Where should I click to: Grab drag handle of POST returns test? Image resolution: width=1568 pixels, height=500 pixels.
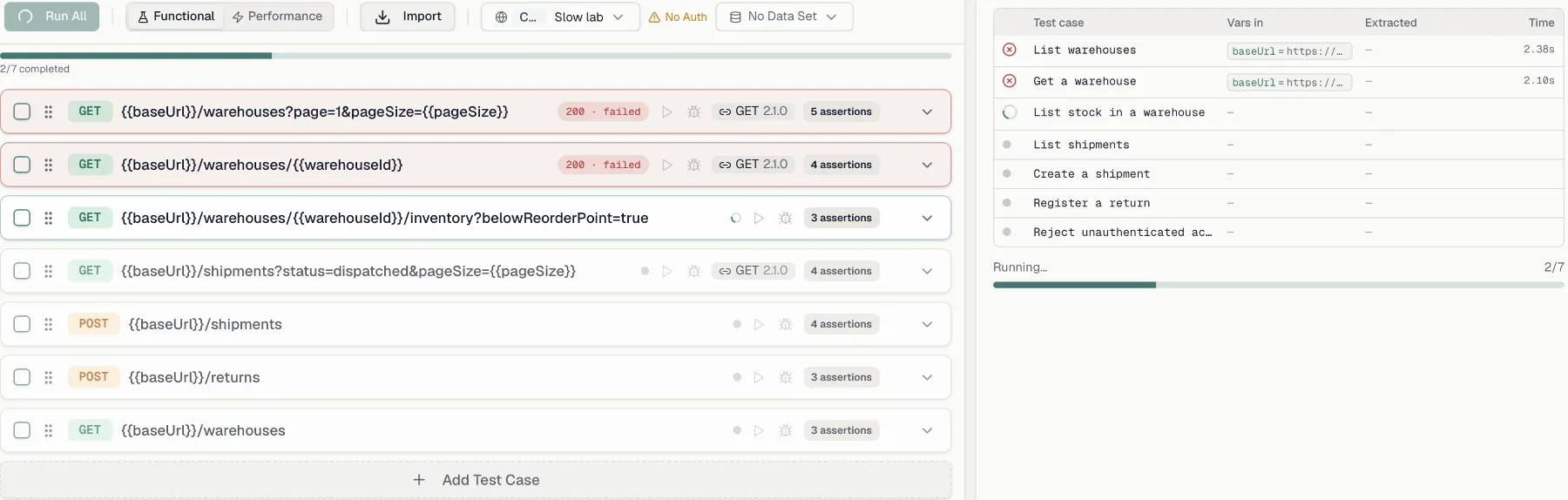[49, 377]
